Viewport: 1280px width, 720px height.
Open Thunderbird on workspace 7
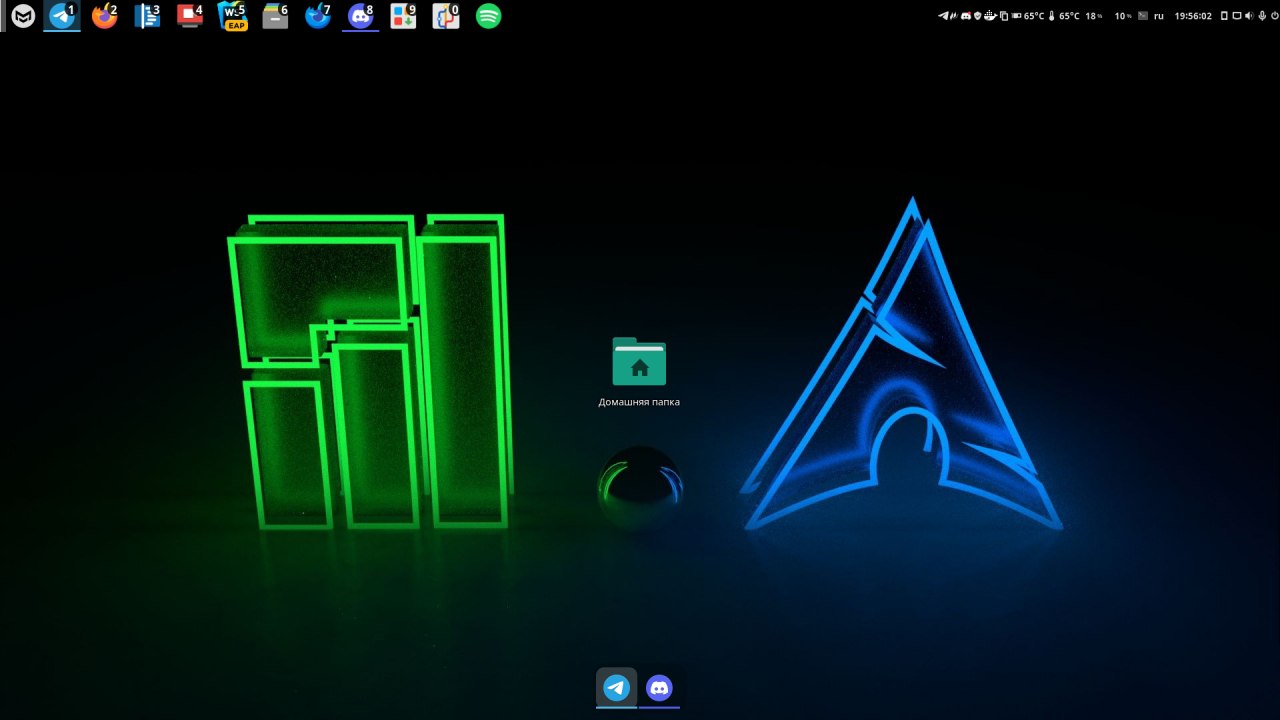[x=318, y=16]
